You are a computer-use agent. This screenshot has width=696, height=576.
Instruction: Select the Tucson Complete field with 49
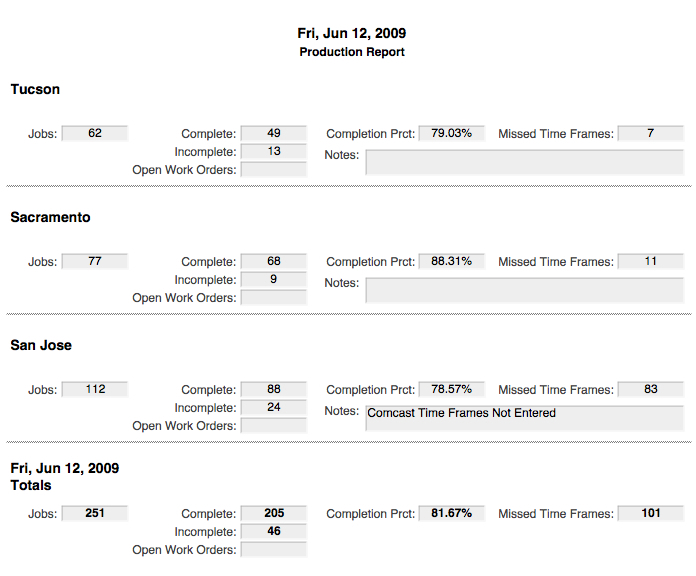coord(274,133)
